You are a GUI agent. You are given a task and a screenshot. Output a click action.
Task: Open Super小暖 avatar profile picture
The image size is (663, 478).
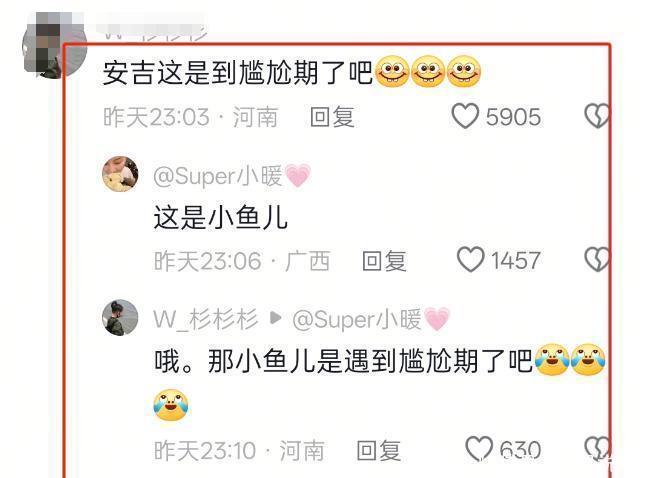point(120,174)
